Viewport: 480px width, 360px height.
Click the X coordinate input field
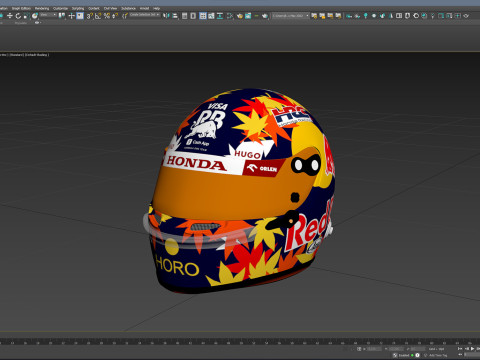tap(374, 349)
